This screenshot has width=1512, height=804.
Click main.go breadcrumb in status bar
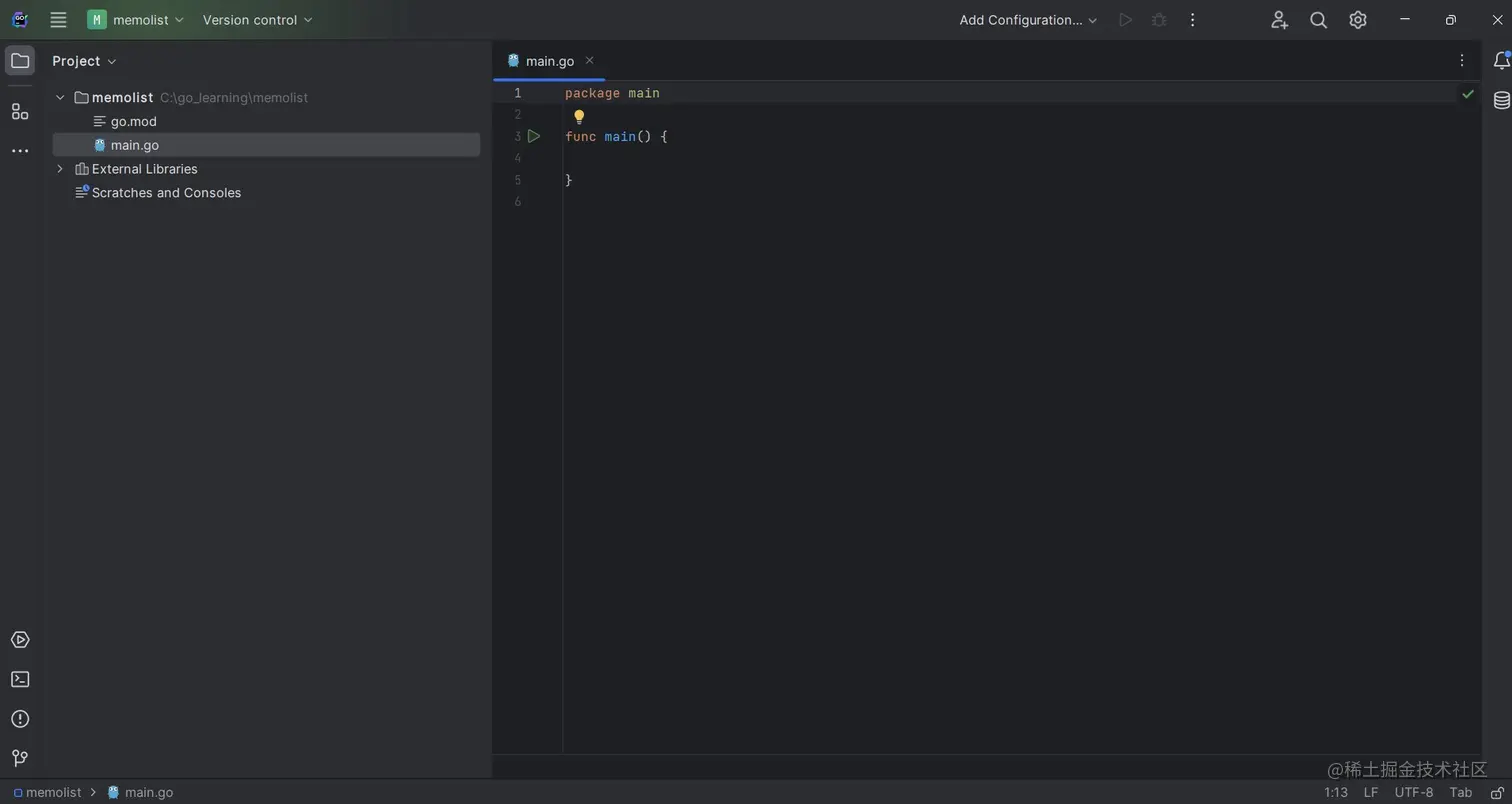[140, 792]
